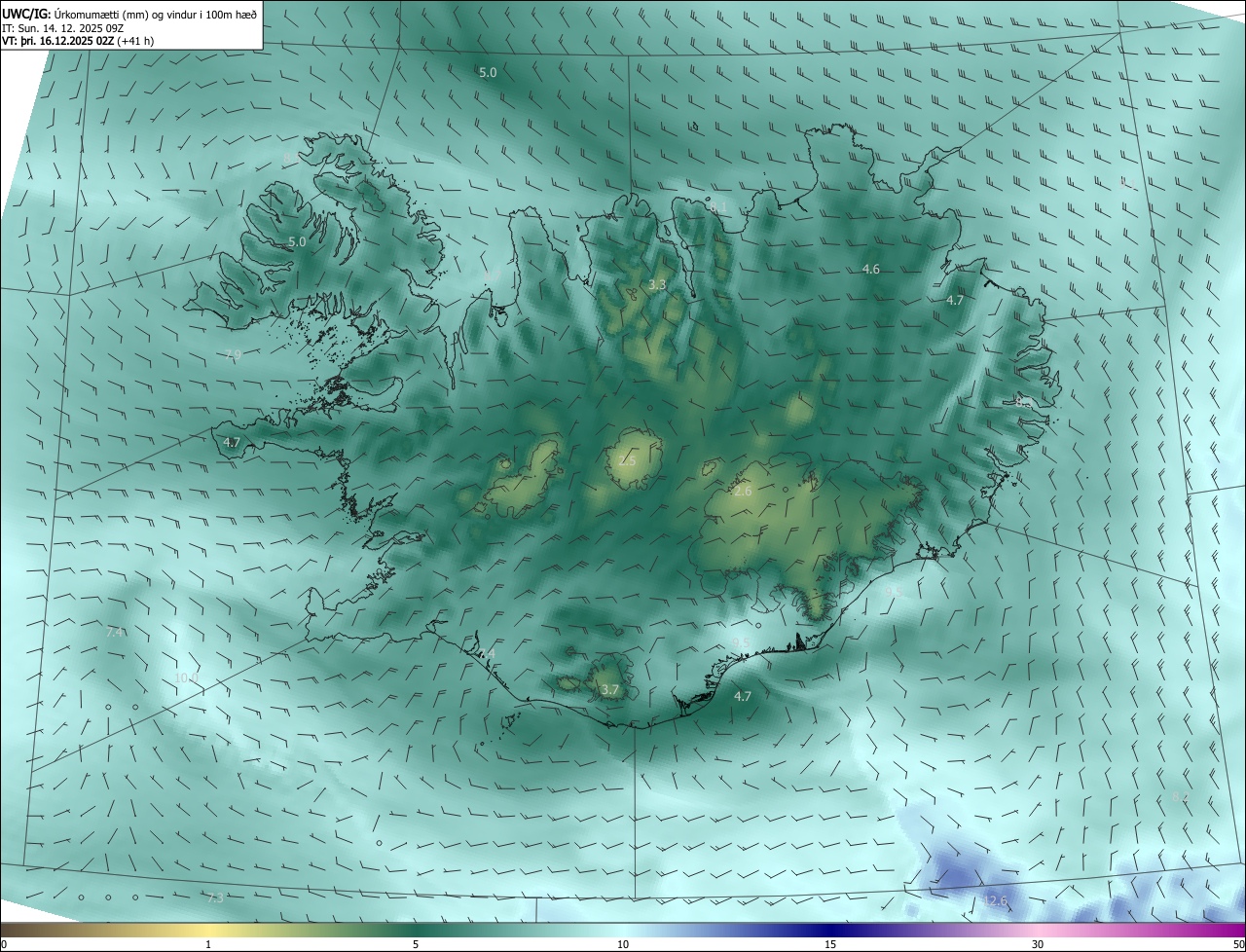Click the 3.3 value label on the map
This screenshot has height=952, width=1246.
(657, 285)
